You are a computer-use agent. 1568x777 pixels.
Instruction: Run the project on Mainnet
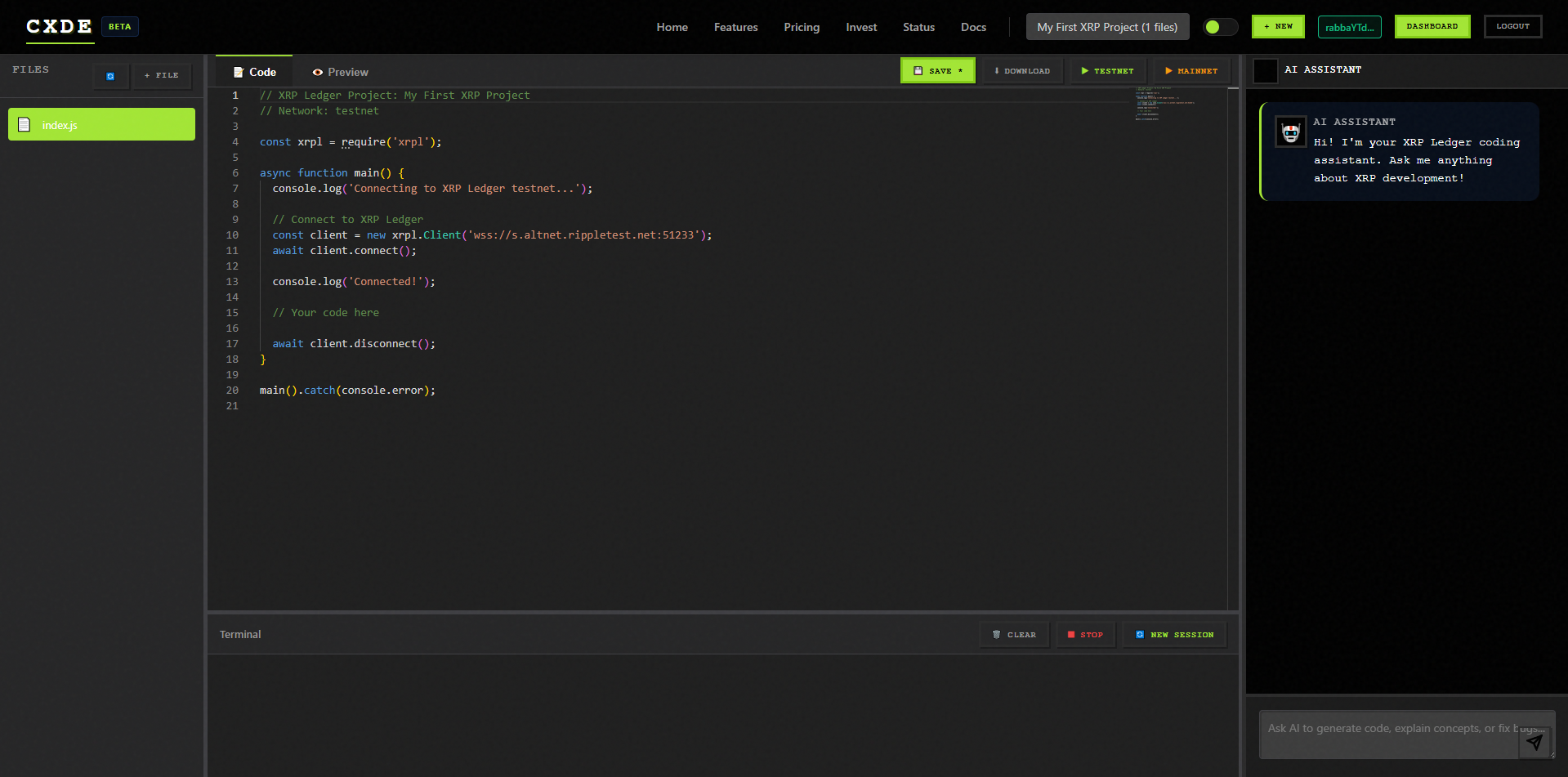[x=1191, y=70]
